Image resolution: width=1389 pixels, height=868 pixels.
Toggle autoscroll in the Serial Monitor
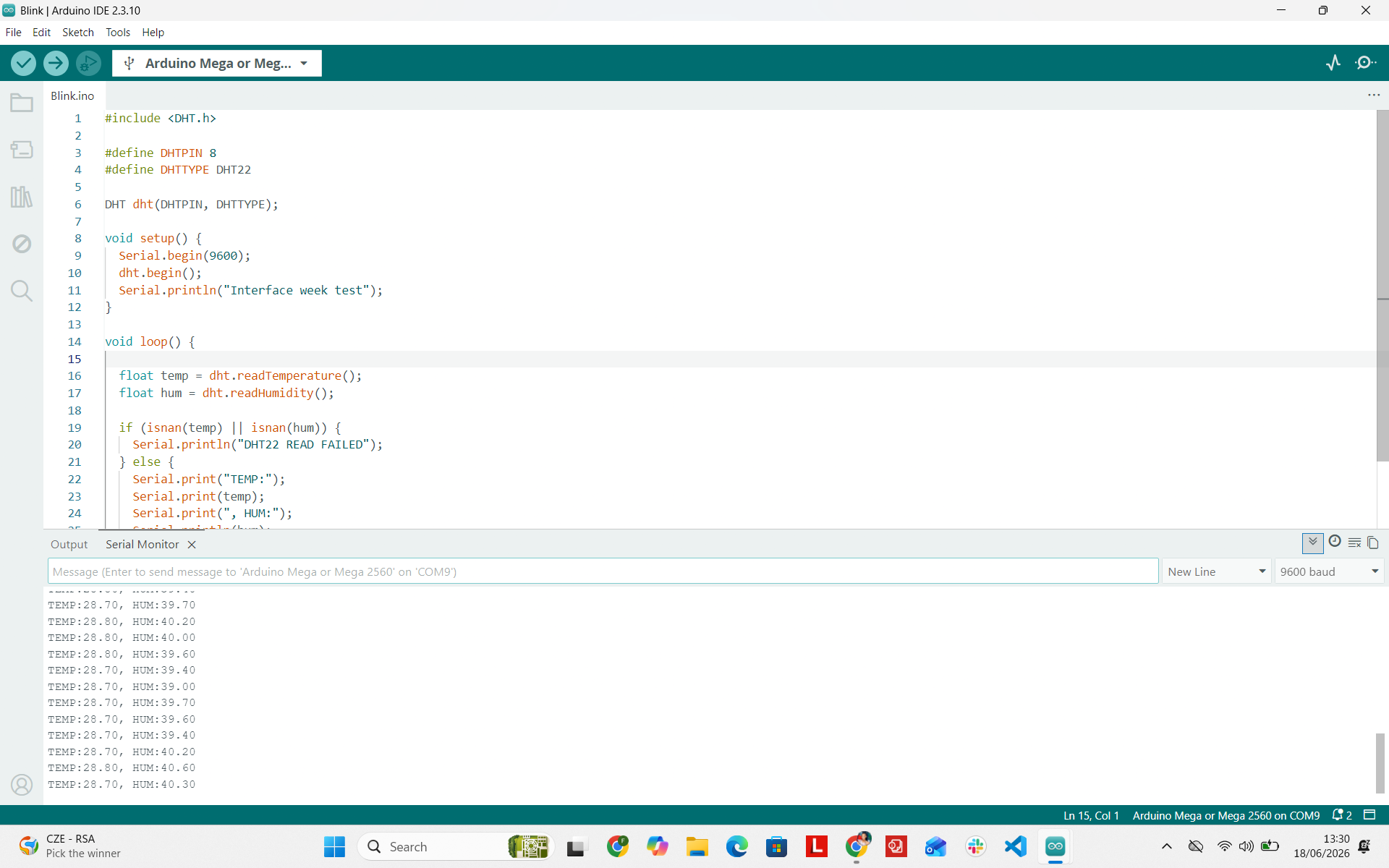point(1313,542)
